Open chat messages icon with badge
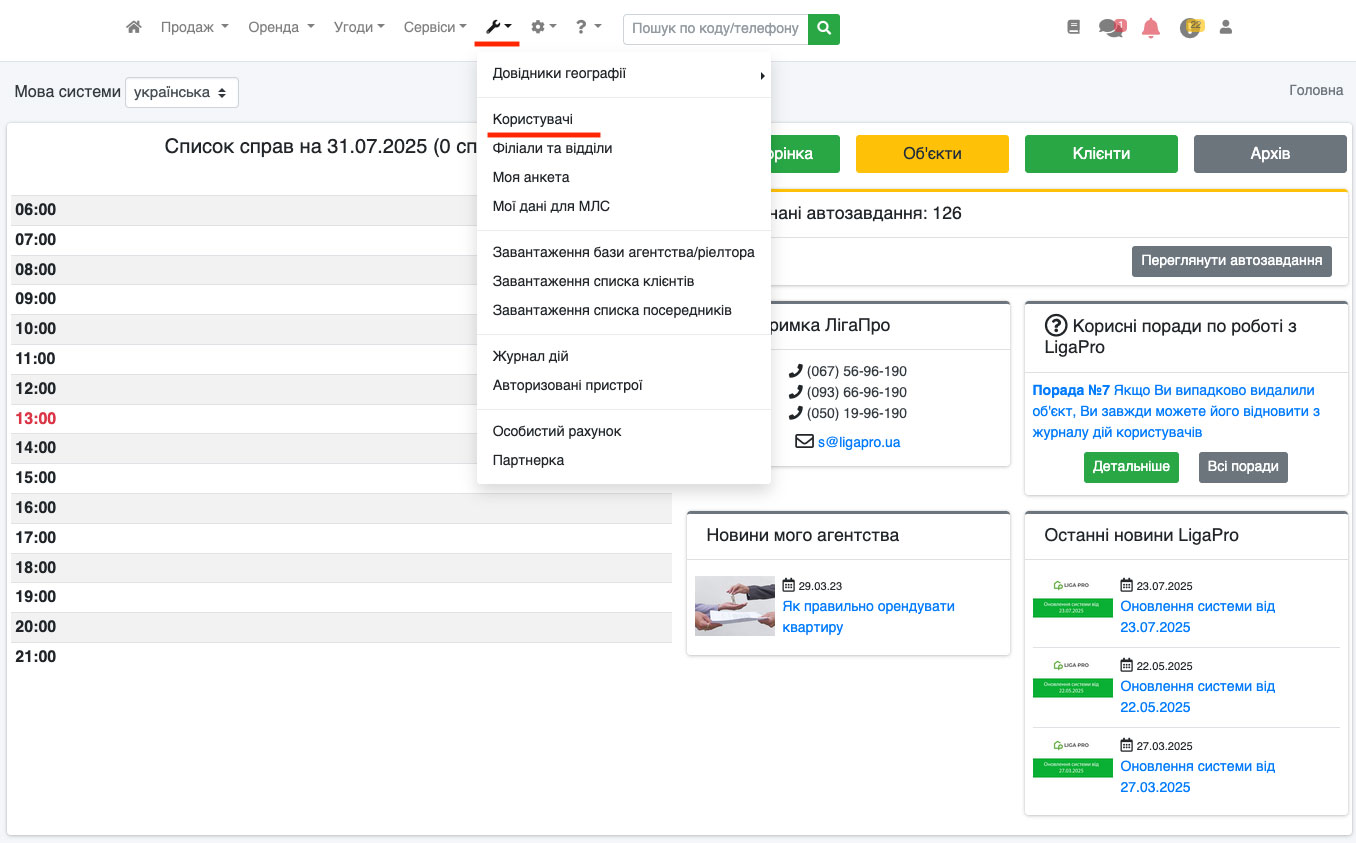Image resolution: width=1356 pixels, height=843 pixels. point(1111,28)
